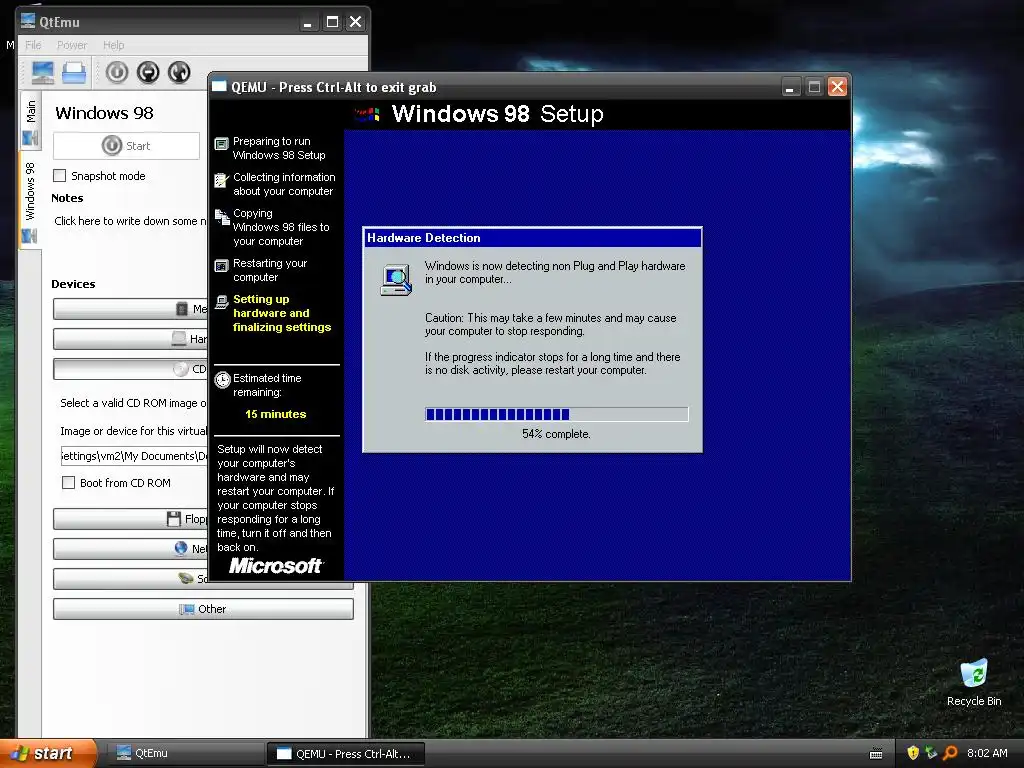The width and height of the screenshot is (1024, 768).
Task: Click the restart machine toolbar icon
Action: tap(179, 72)
